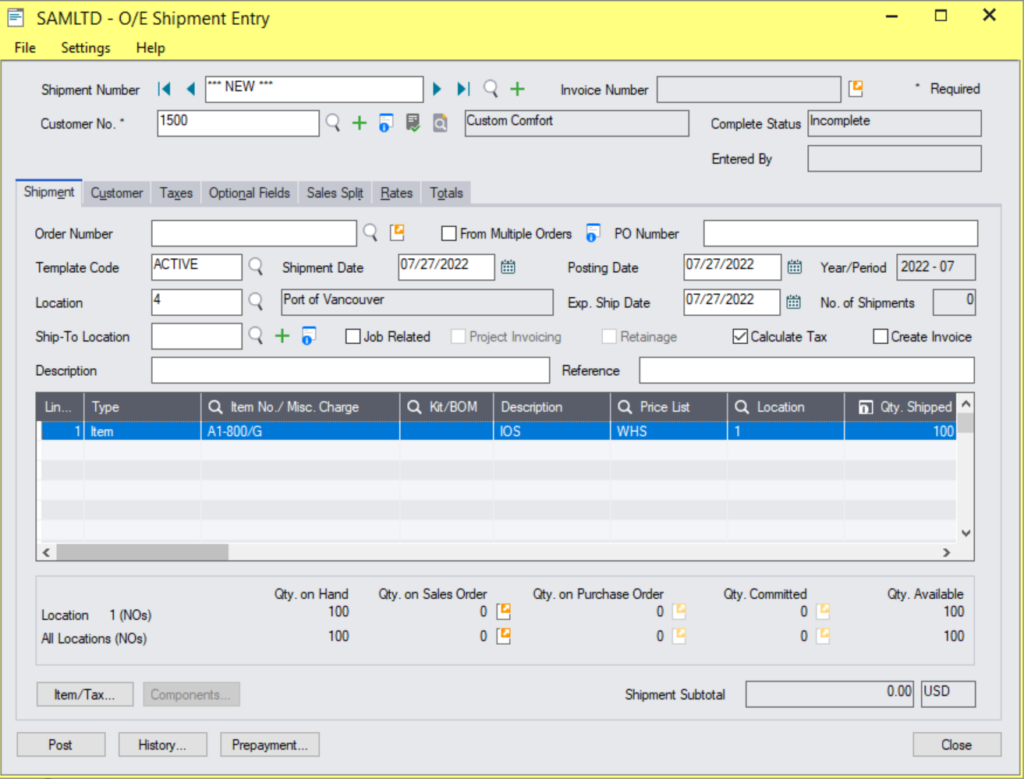The height and width of the screenshot is (779, 1024).
Task: Open customer inquiry icon
Action: (x=440, y=123)
